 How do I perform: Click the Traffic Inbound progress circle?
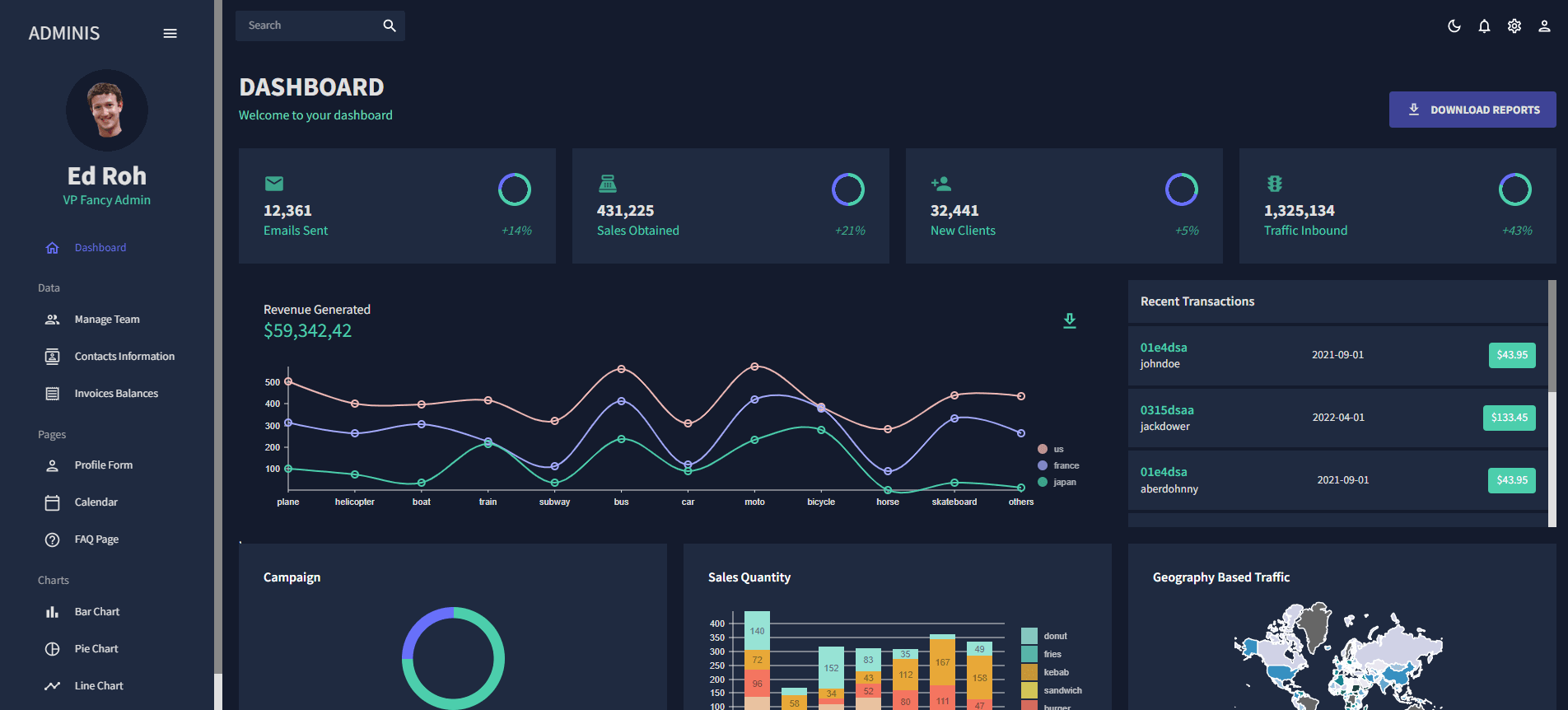1515,189
